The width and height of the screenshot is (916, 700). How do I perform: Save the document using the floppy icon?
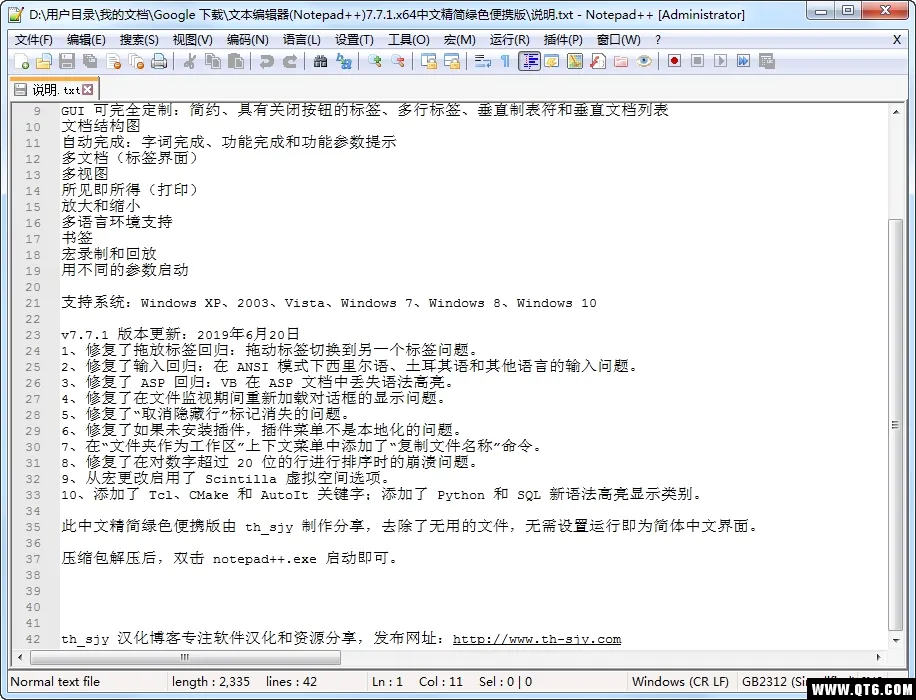[x=67, y=61]
